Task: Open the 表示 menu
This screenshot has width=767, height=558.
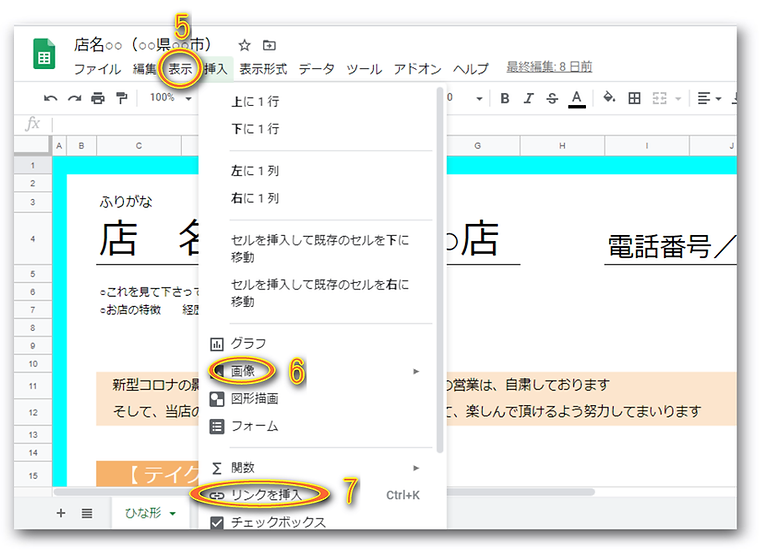Action: [180, 69]
